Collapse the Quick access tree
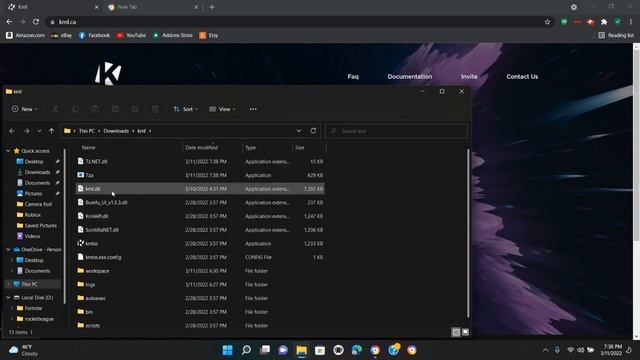This screenshot has width=640, height=360. point(8,151)
